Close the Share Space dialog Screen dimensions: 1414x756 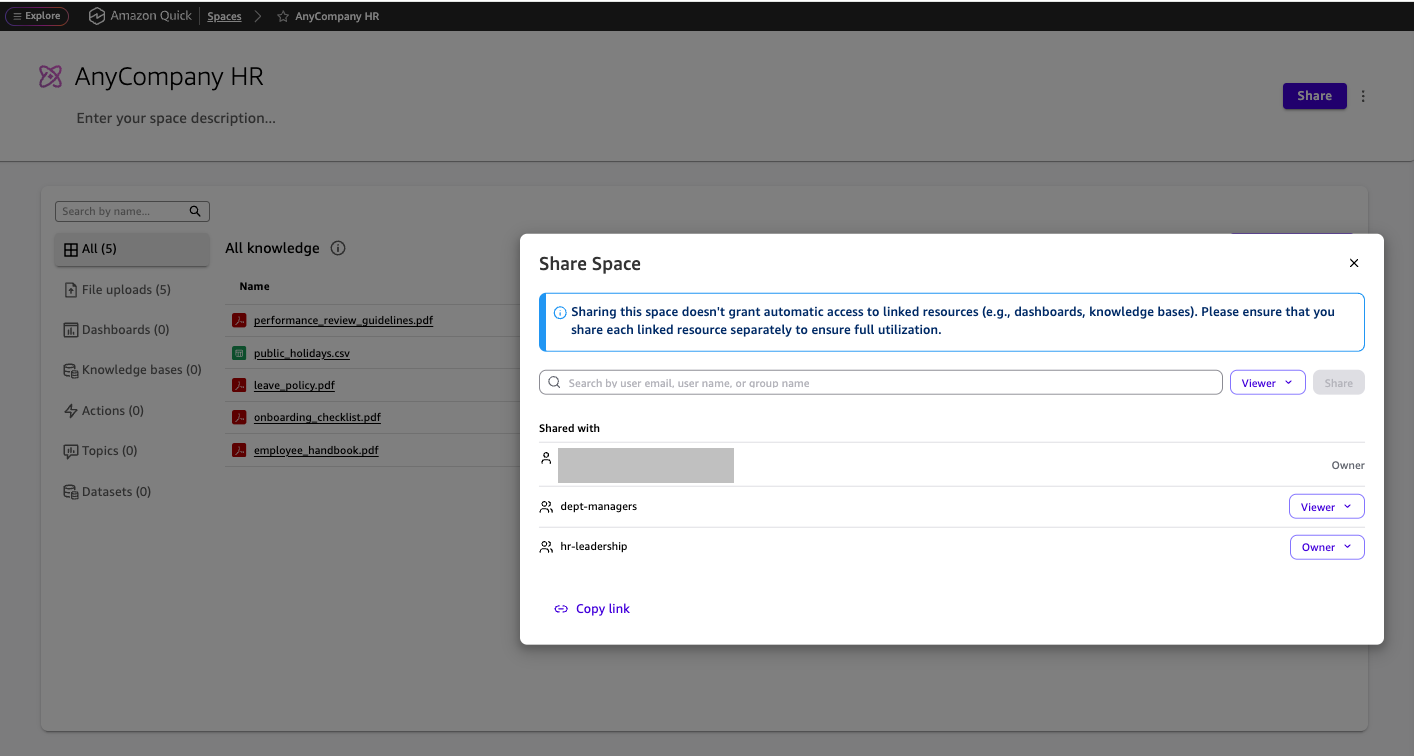(1354, 263)
